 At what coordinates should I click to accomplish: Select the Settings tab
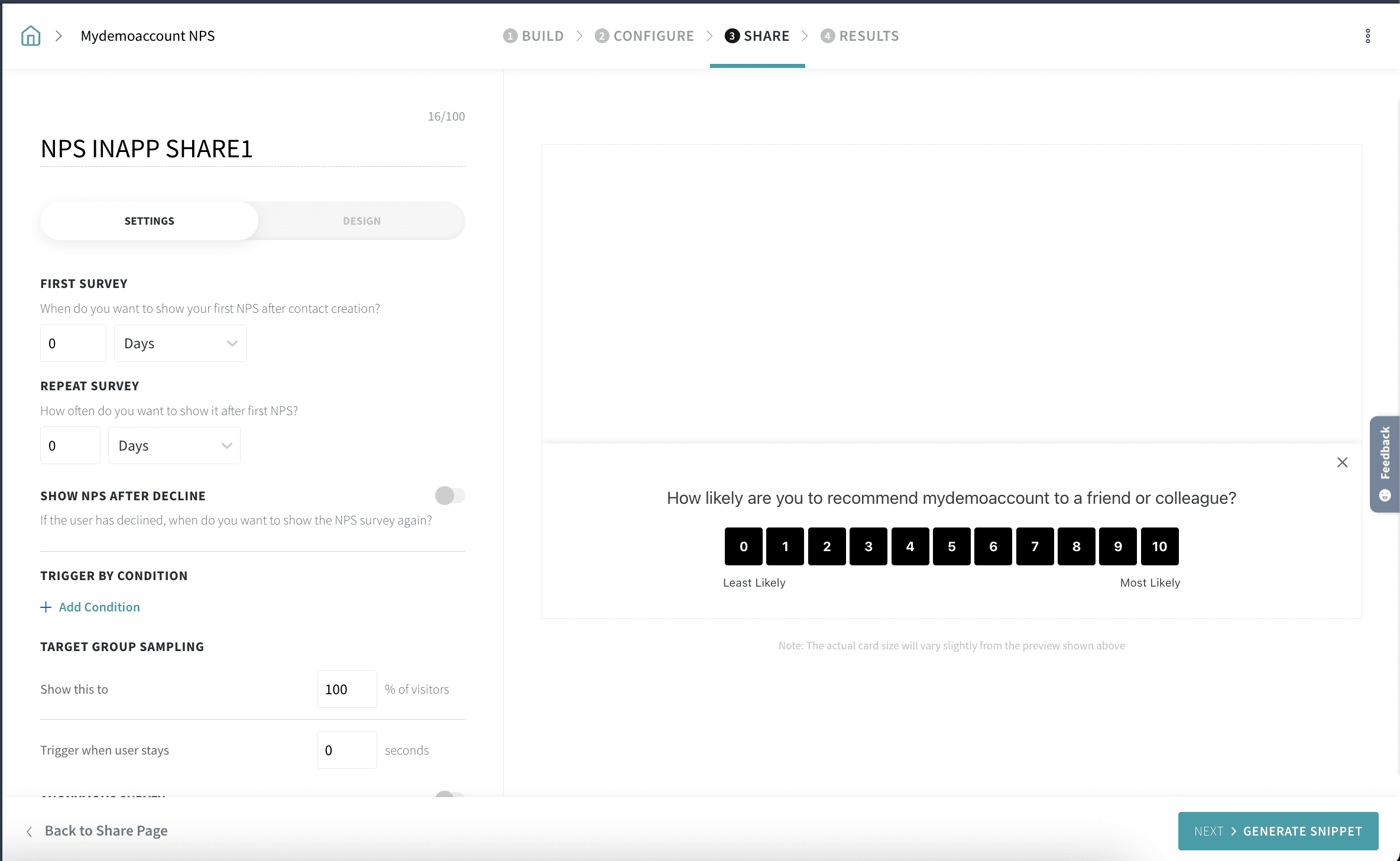click(149, 221)
